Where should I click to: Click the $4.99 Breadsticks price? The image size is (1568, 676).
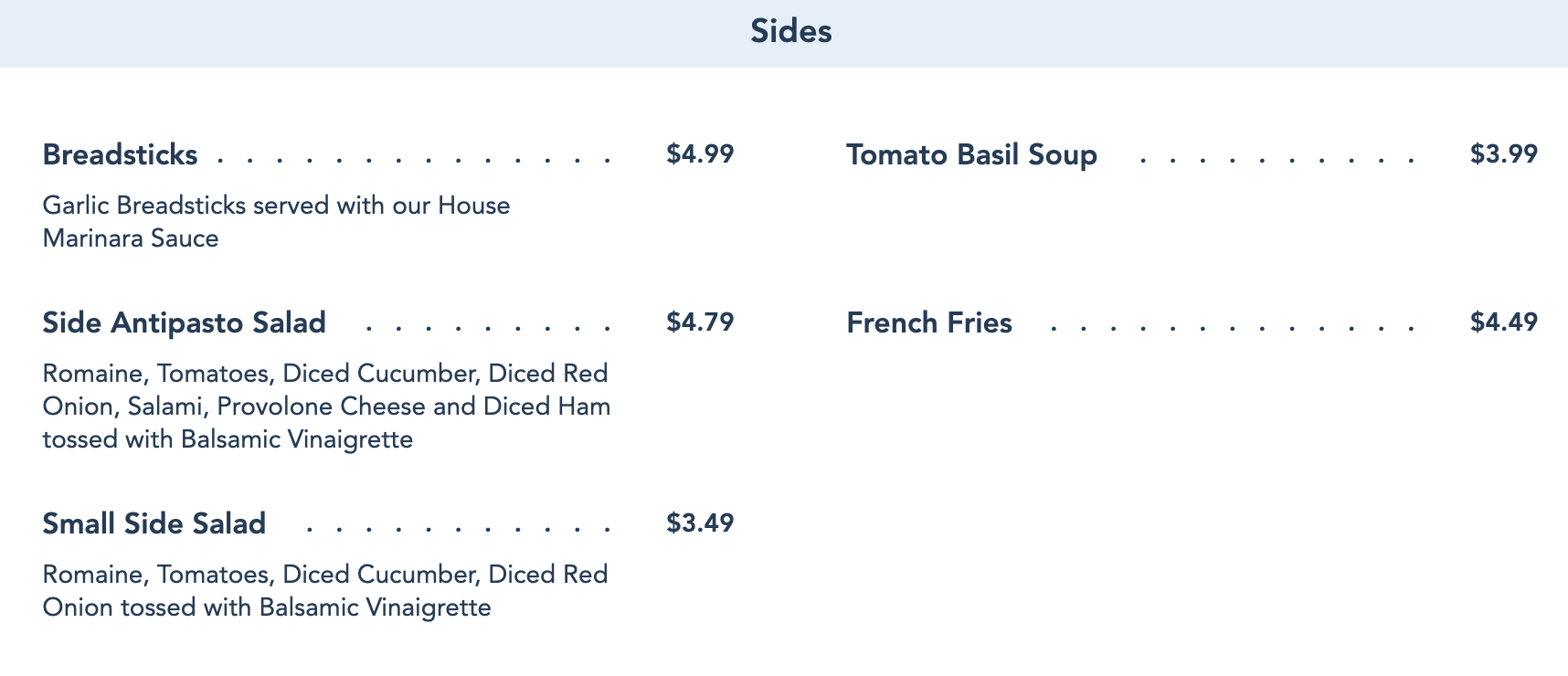tap(700, 153)
